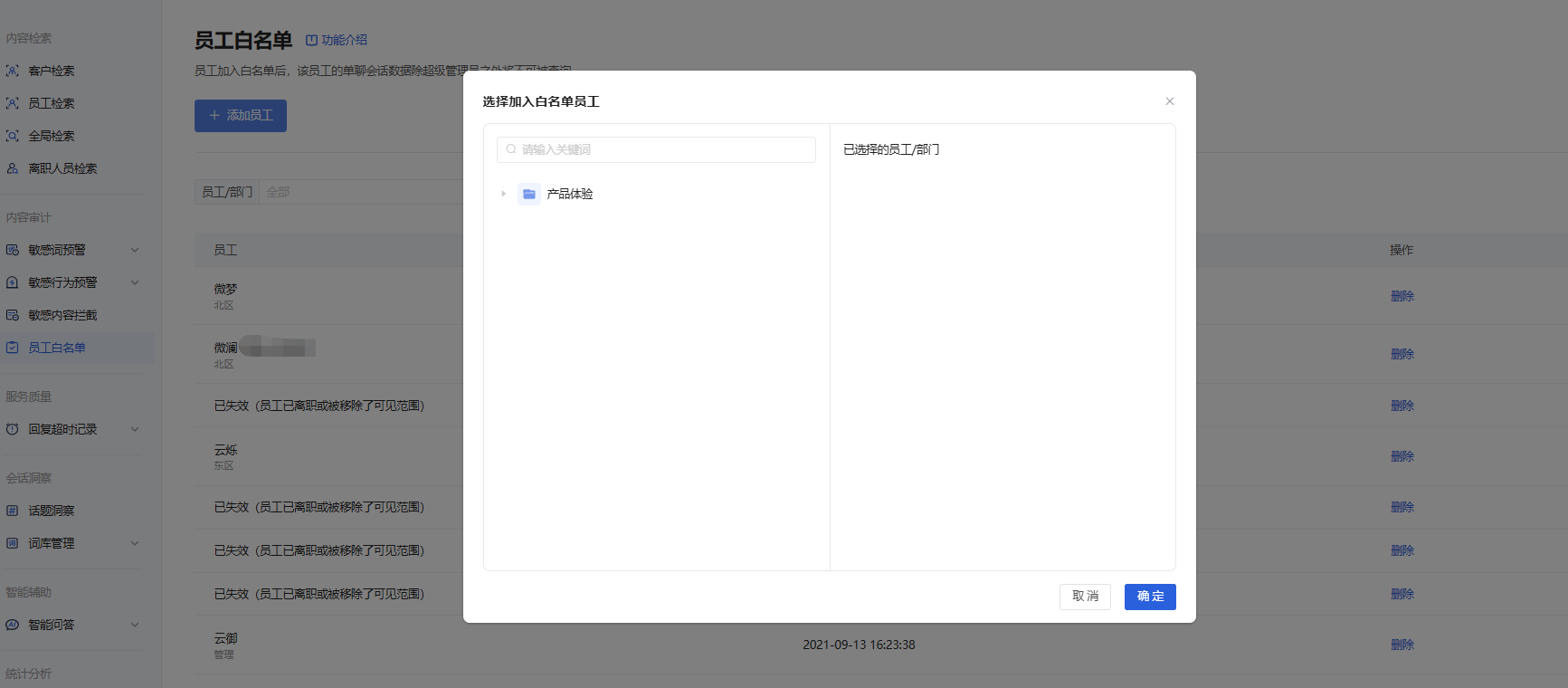Click the 词库管理 sidebar icon

tap(13, 543)
